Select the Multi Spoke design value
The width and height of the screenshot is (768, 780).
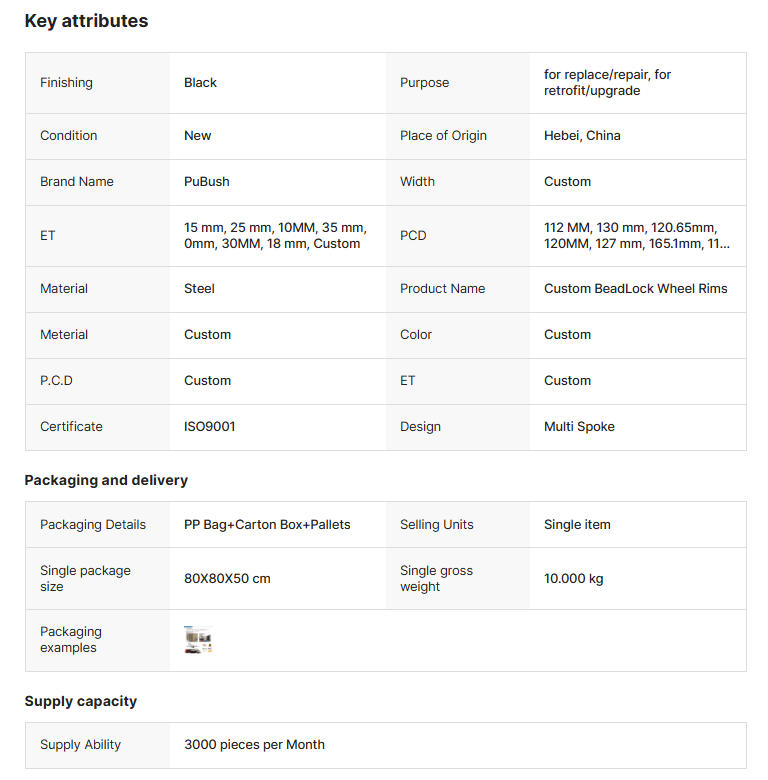(579, 427)
